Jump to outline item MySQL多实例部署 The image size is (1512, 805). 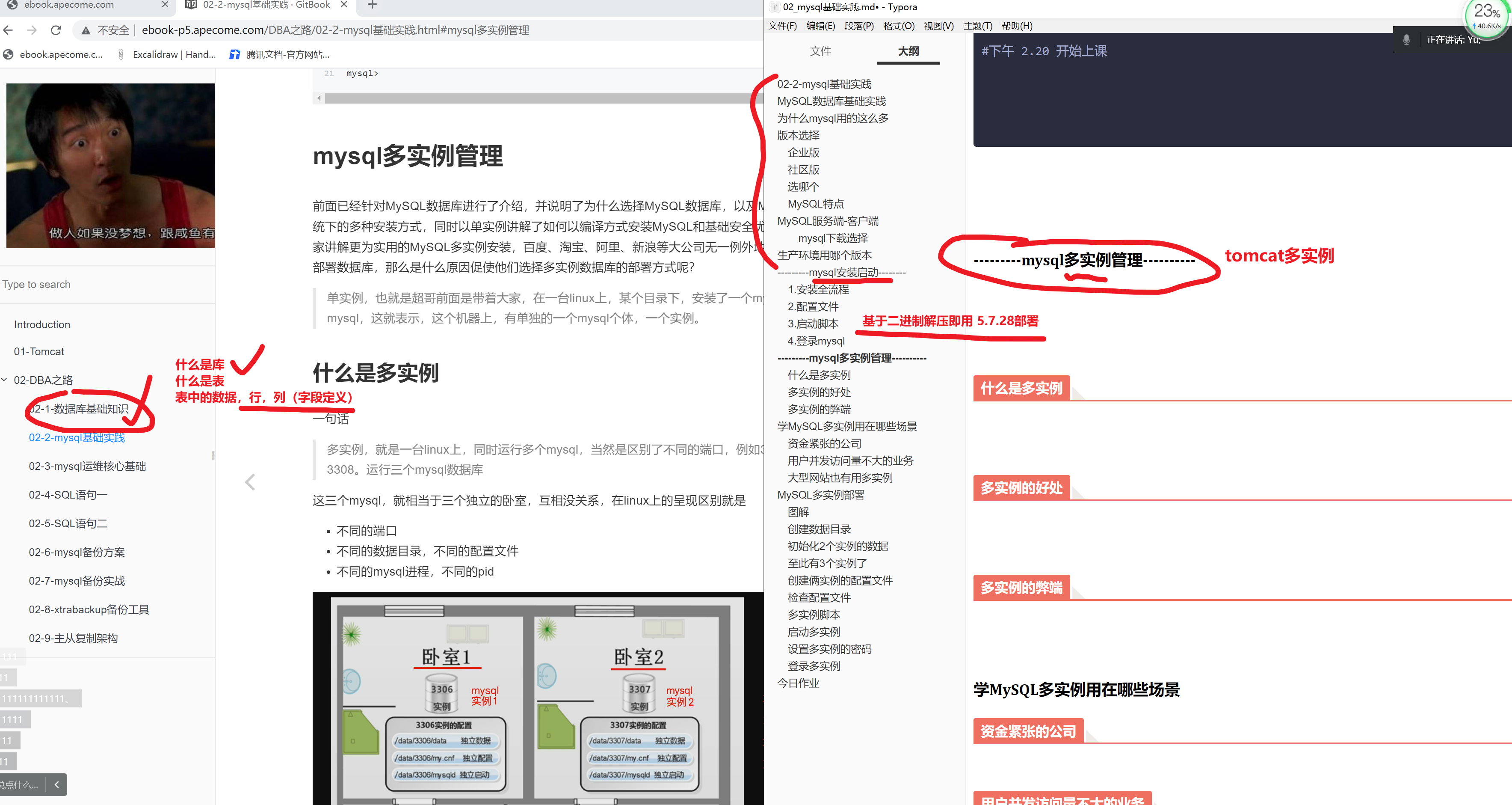pos(821,495)
